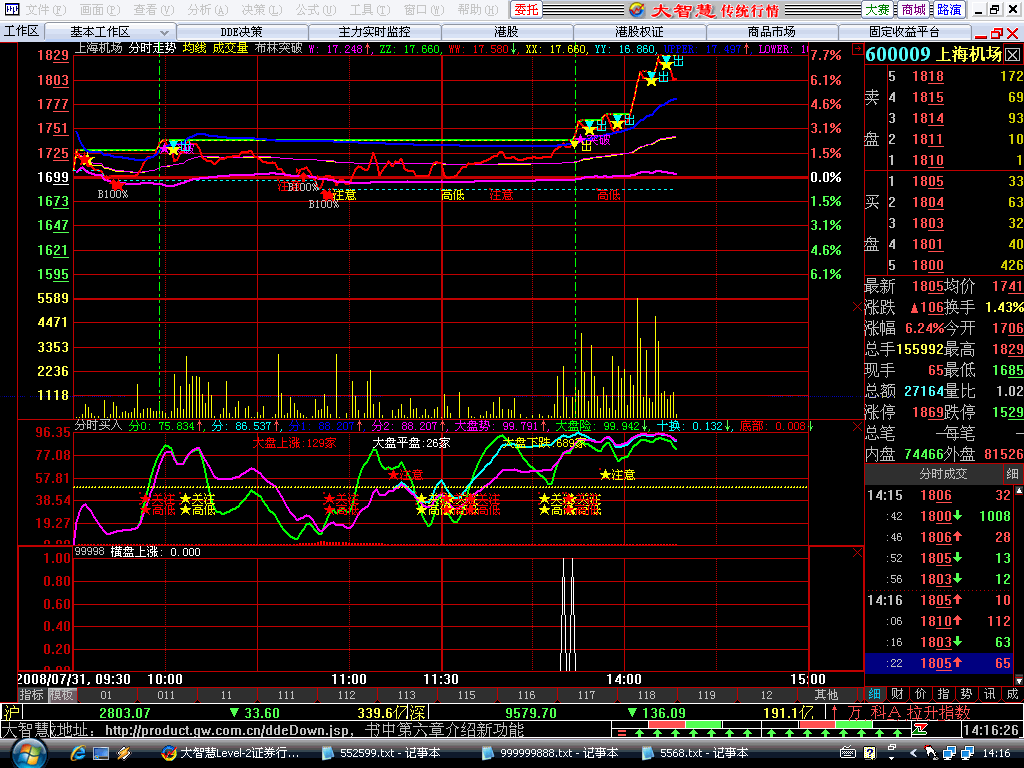Switch to the 主力实时监控 tab

pyautogui.click(x=374, y=32)
